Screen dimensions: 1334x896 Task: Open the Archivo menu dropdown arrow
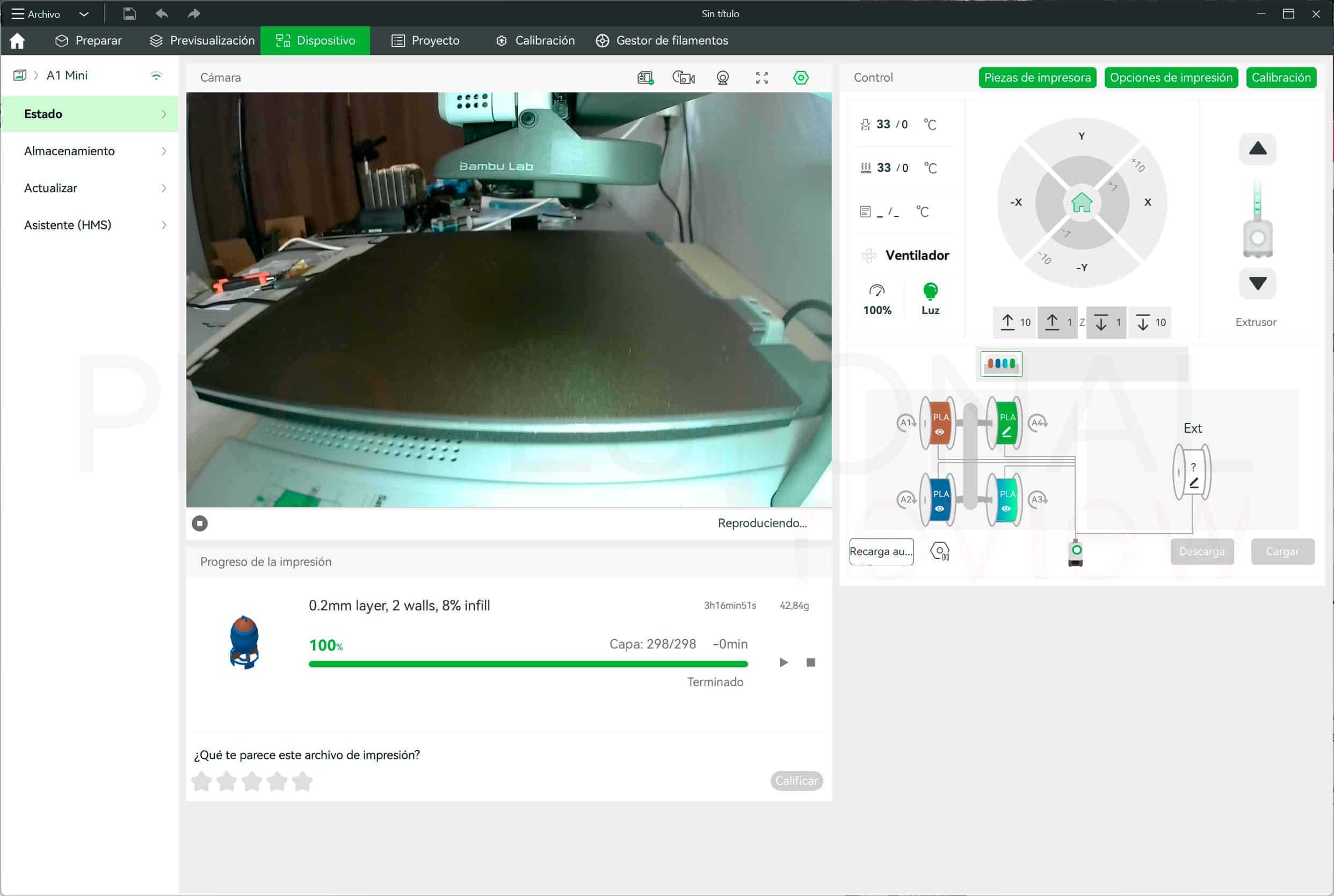[84, 14]
